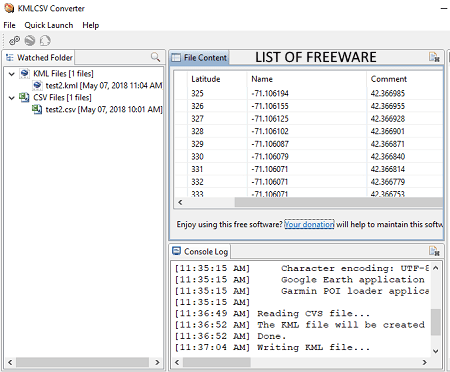This screenshot has height=372, width=450.
Task: Click the KML Files folder icon
Action: tap(25, 73)
